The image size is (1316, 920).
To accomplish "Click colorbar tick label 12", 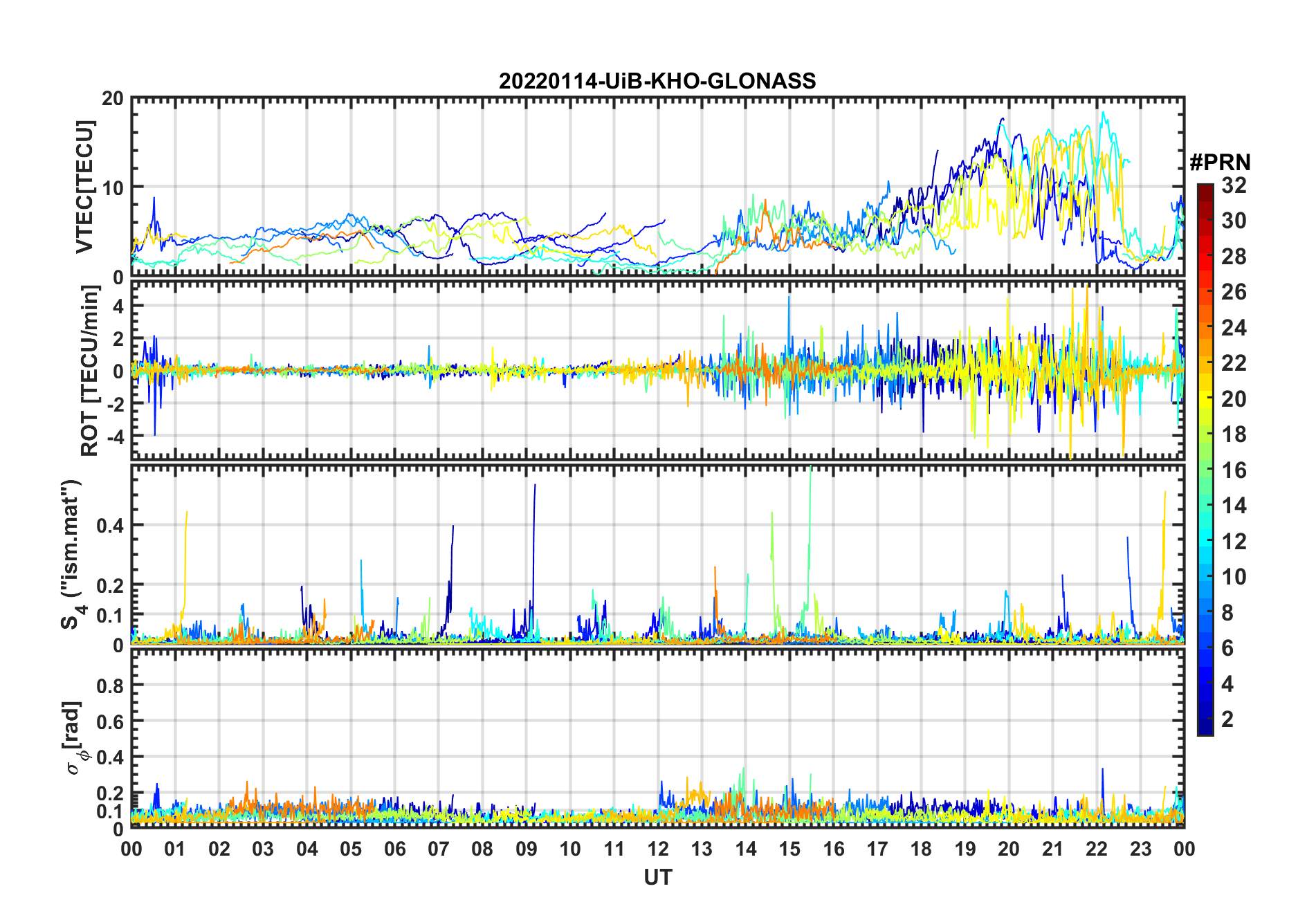I will coord(1234,542).
